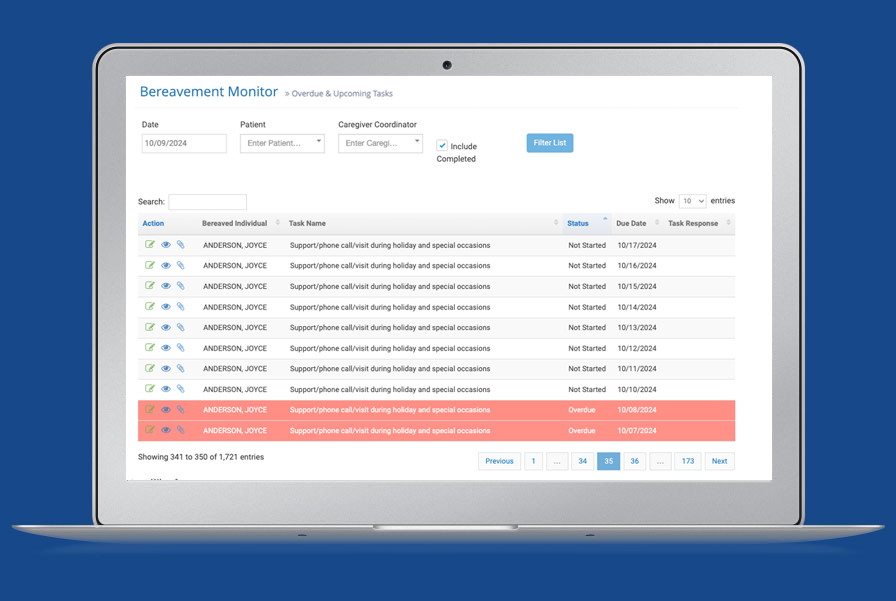The width and height of the screenshot is (896, 601).
Task: Open attachments for task due 10/15/2024
Action: pos(181,286)
